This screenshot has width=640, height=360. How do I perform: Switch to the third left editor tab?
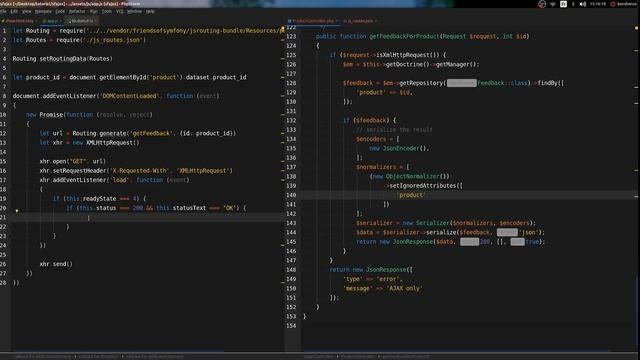[x=82, y=21]
